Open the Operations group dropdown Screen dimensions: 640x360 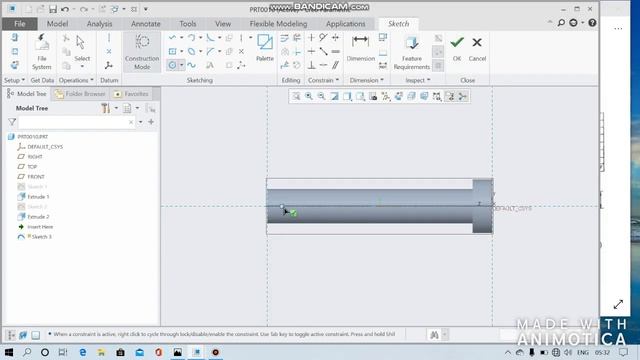(x=76, y=80)
